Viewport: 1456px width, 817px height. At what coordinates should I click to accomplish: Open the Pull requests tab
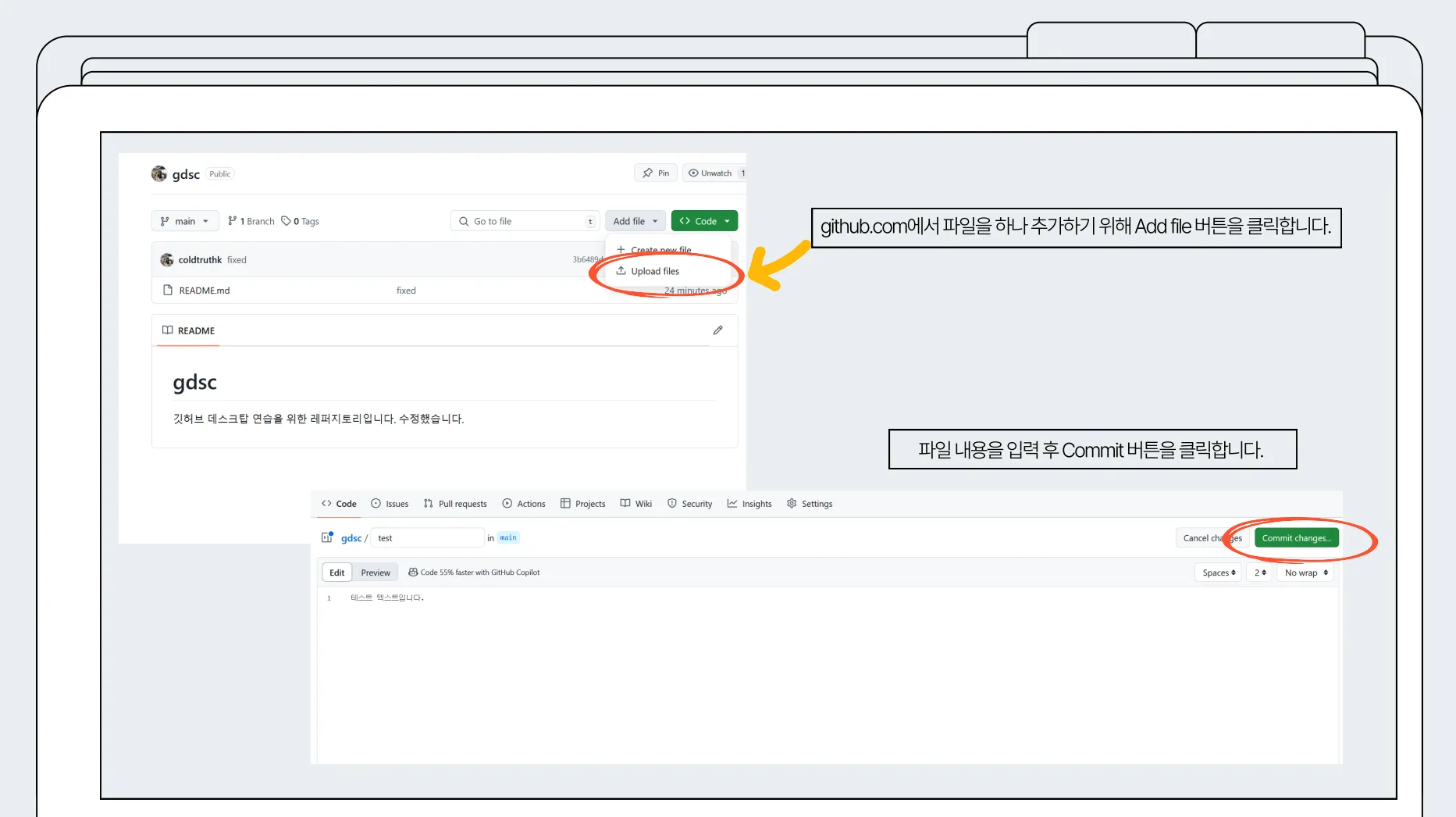tap(455, 504)
